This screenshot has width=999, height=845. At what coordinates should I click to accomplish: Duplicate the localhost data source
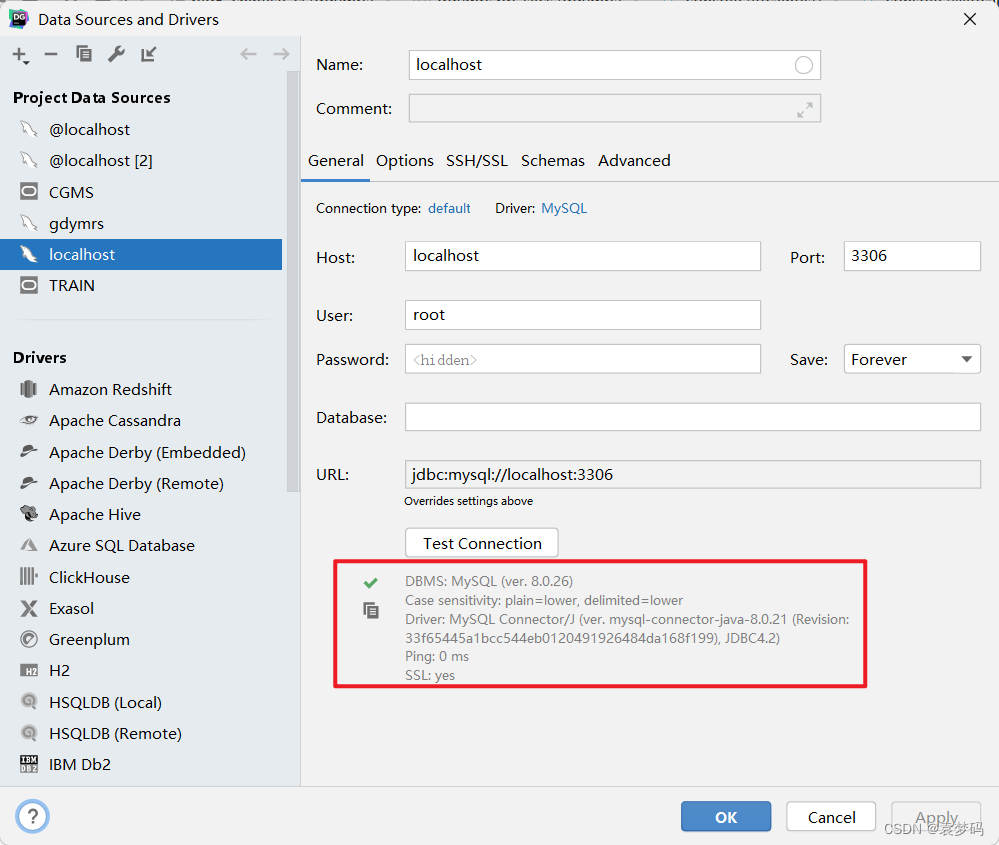click(84, 55)
